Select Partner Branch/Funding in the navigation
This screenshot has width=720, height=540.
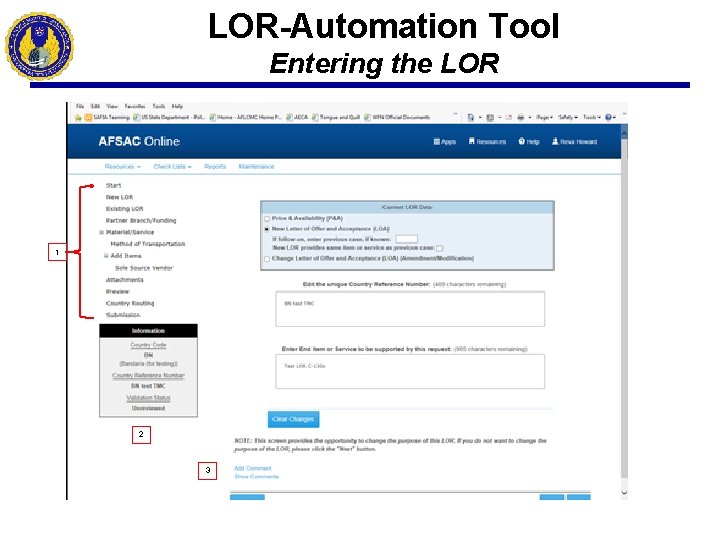(x=141, y=221)
